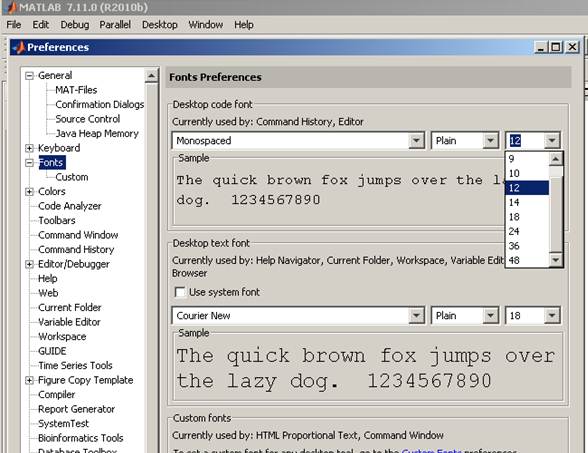
Task: Select Help in the preferences tree
Action: [48, 279]
